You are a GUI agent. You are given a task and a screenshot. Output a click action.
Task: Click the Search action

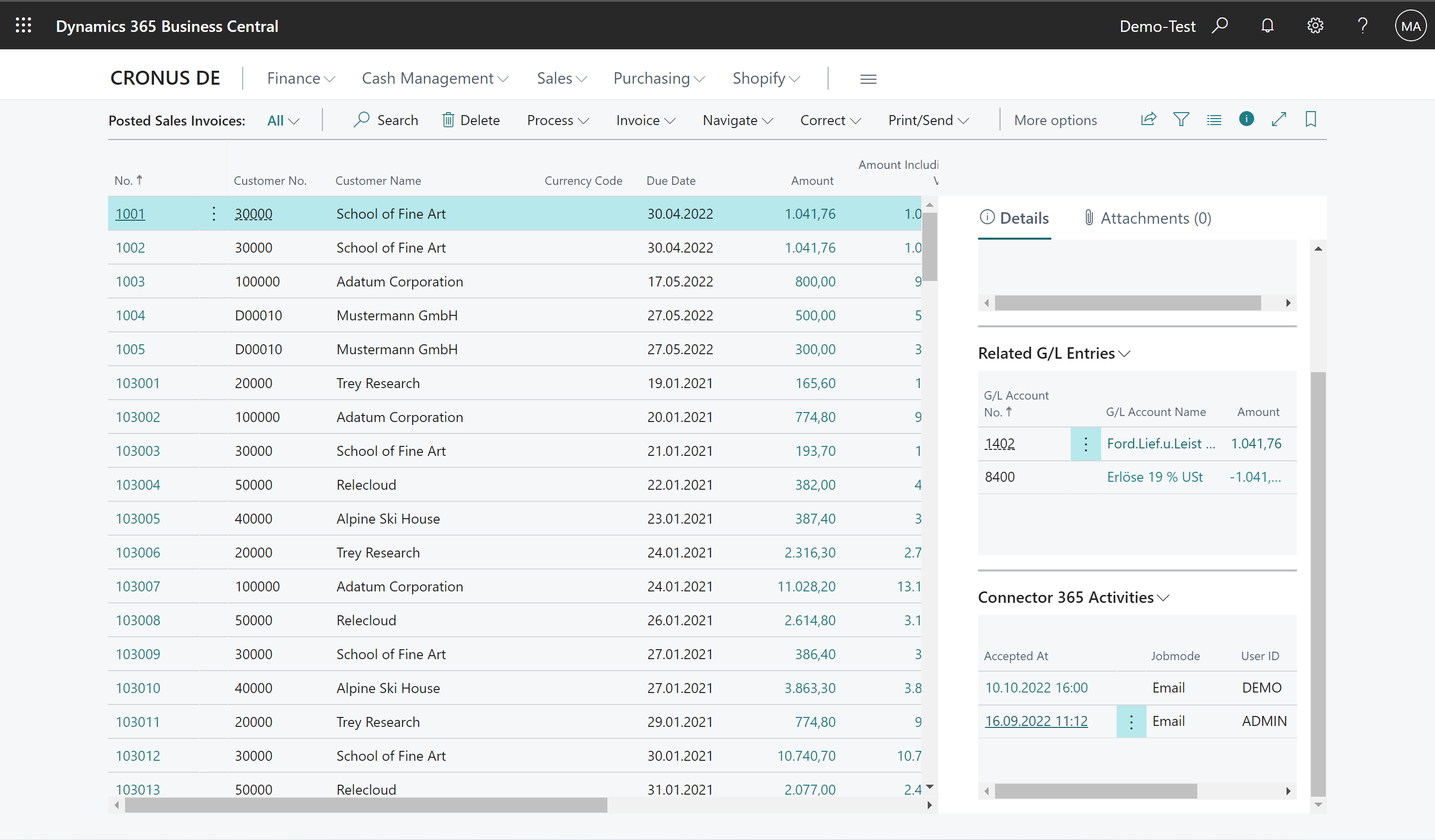pos(386,121)
